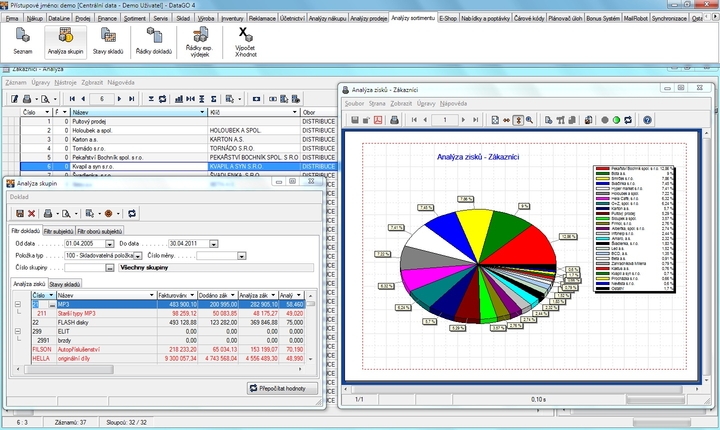This screenshot has width=720, height=430.
Task: Open the Seznam ribbon icon
Action: point(22,41)
